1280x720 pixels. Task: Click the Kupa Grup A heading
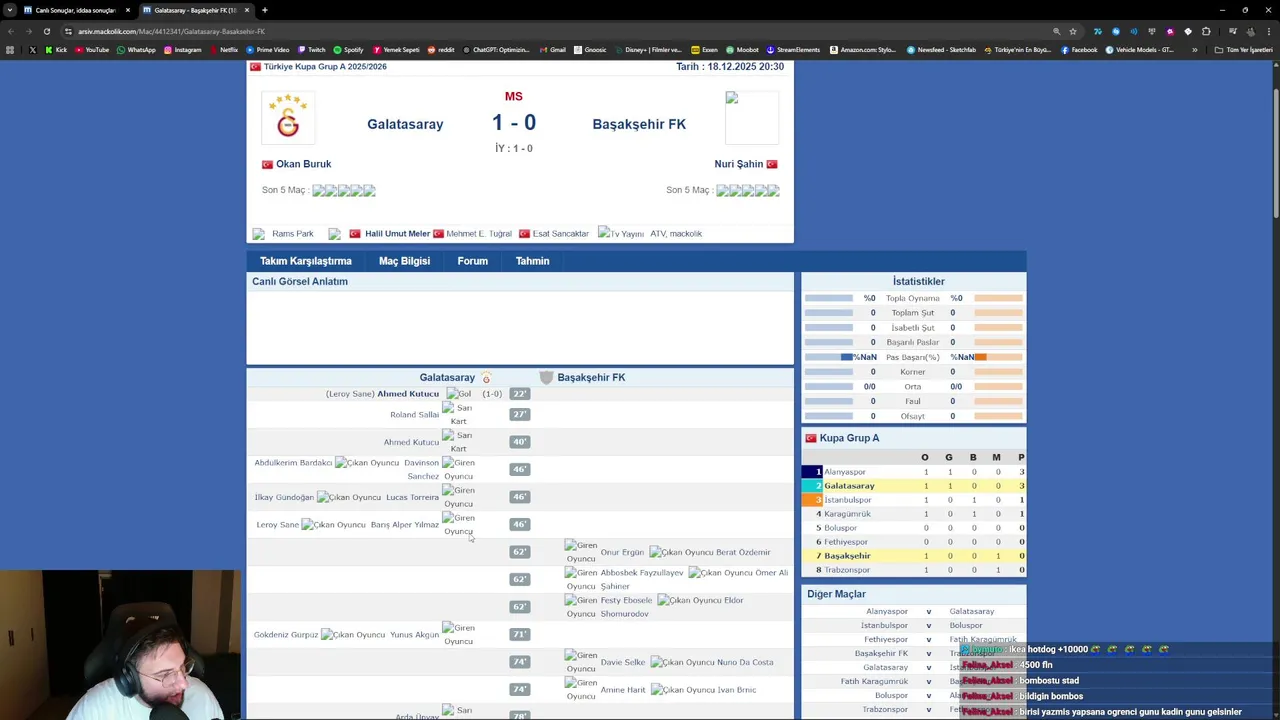849,438
